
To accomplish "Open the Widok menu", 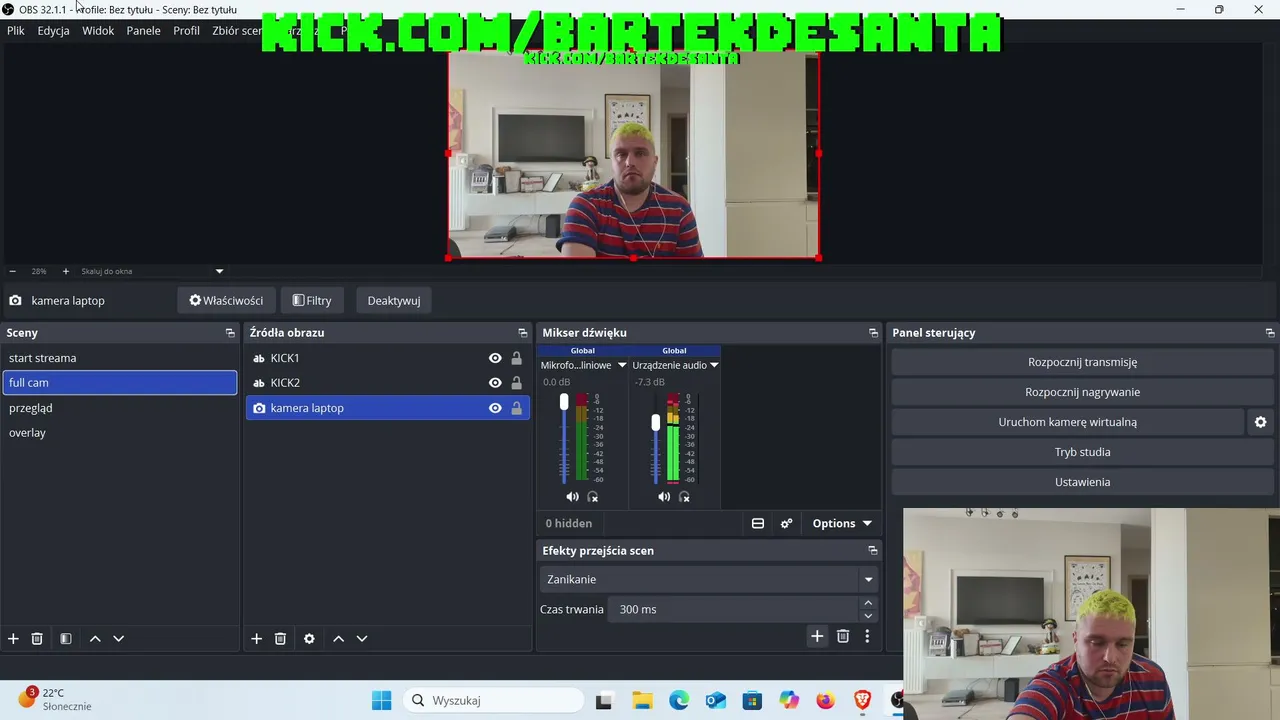I will coord(98,31).
